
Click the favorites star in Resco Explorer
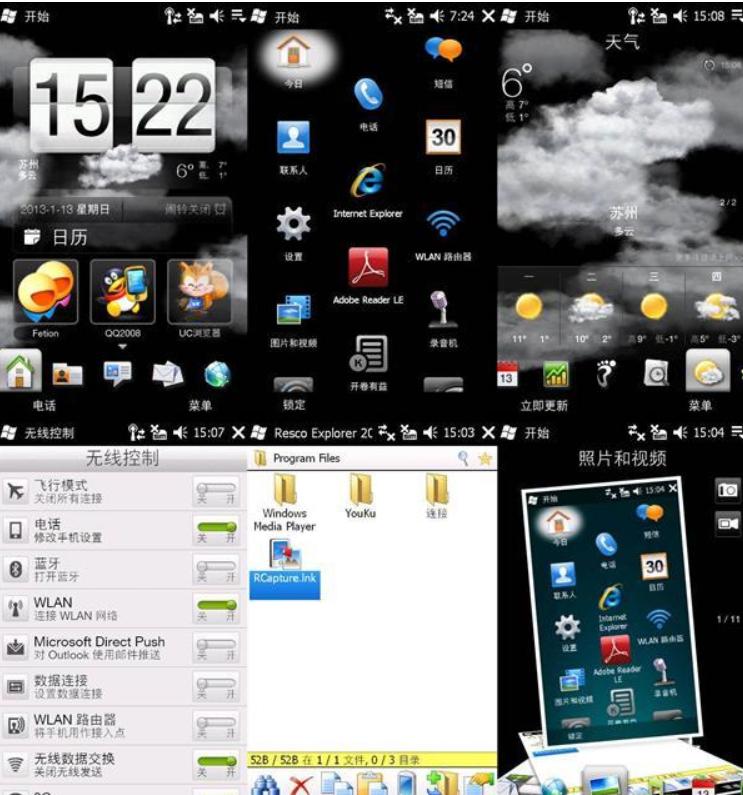click(x=485, y=459)
